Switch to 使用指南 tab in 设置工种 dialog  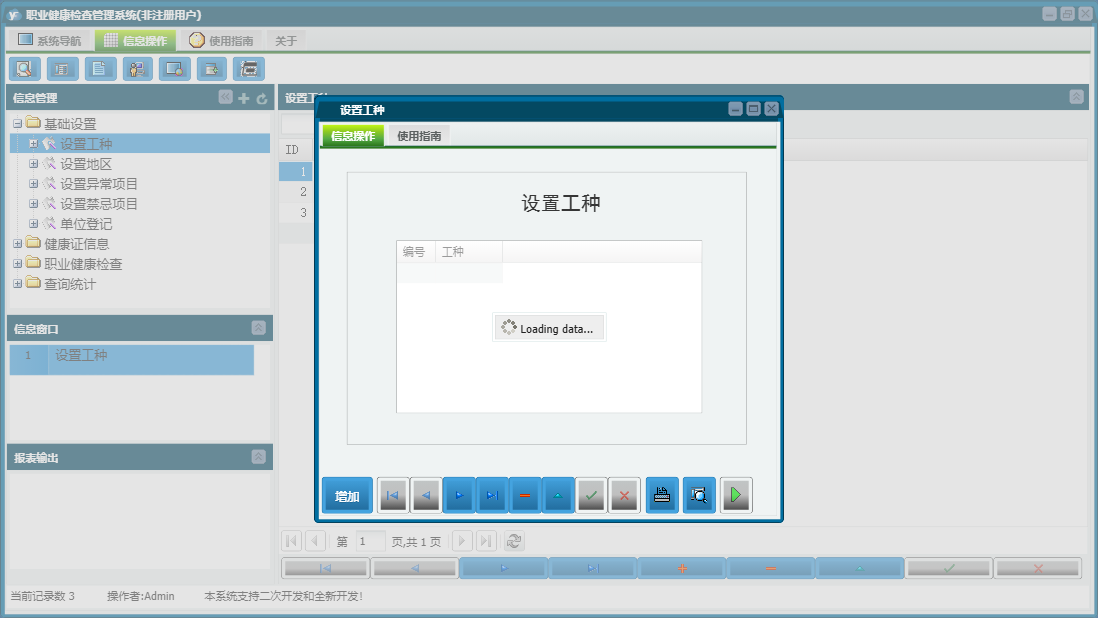point(419,136)
